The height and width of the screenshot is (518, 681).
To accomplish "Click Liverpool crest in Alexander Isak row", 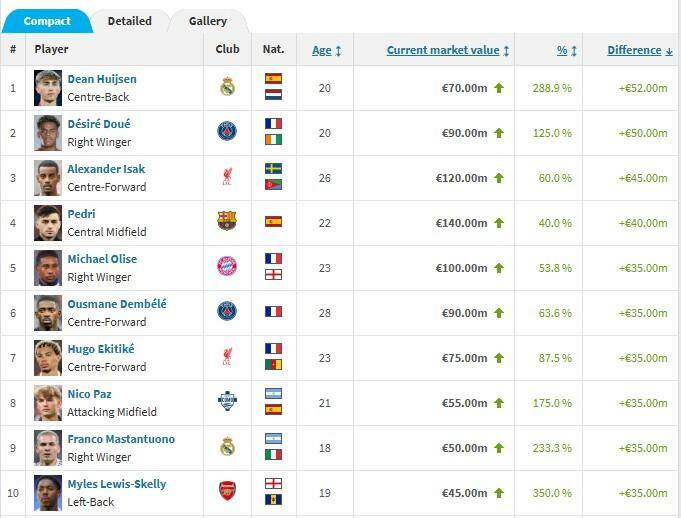I will pos(227,177).
